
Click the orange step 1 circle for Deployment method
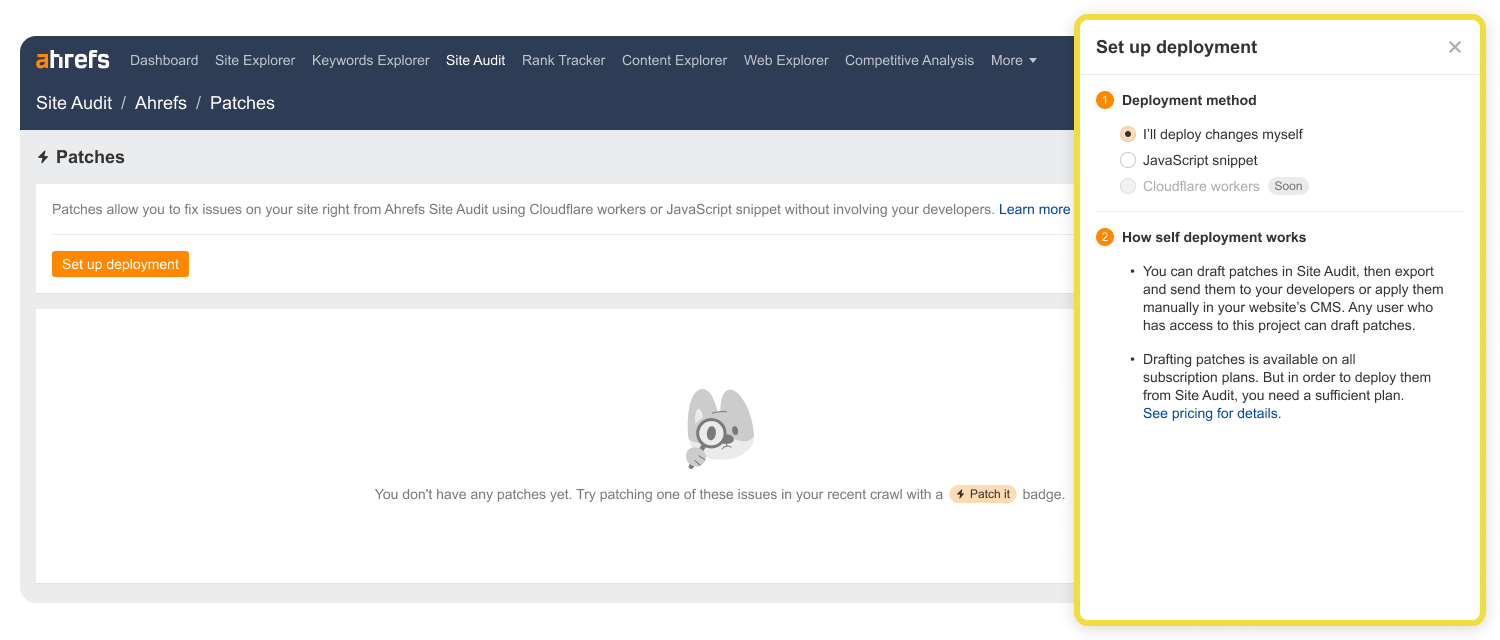[x=1105, y=100]
